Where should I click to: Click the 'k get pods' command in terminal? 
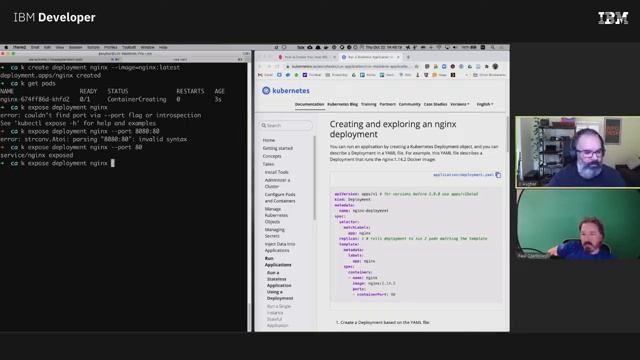38,83
